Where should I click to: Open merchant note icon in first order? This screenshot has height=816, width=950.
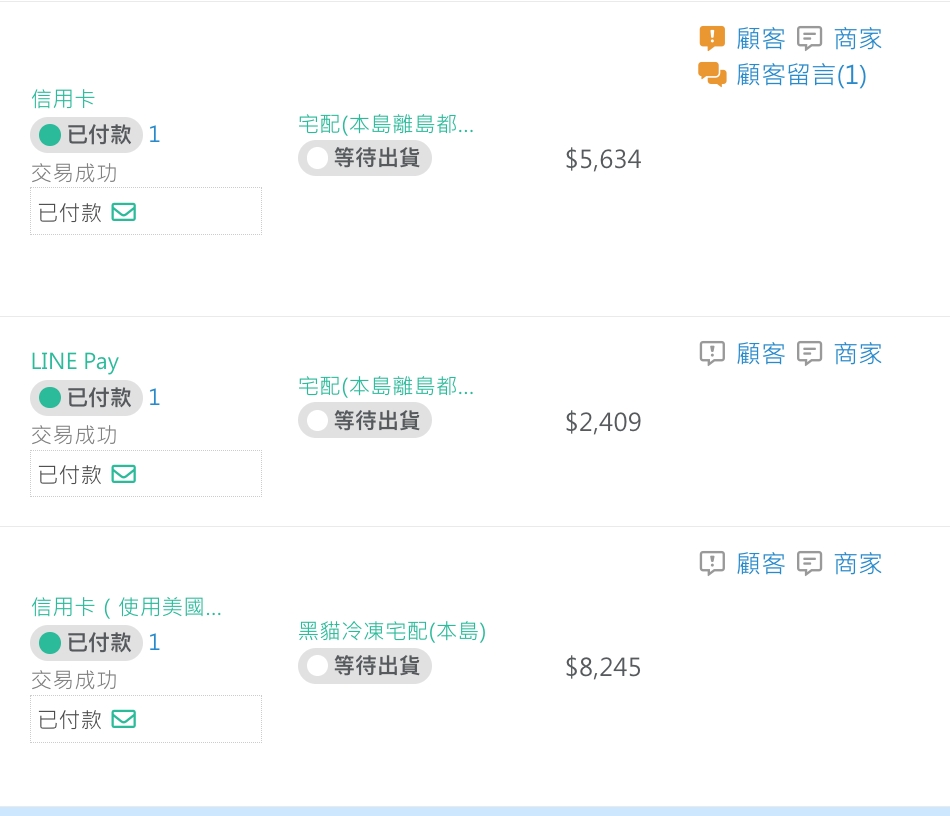click(x=809, y=39)
